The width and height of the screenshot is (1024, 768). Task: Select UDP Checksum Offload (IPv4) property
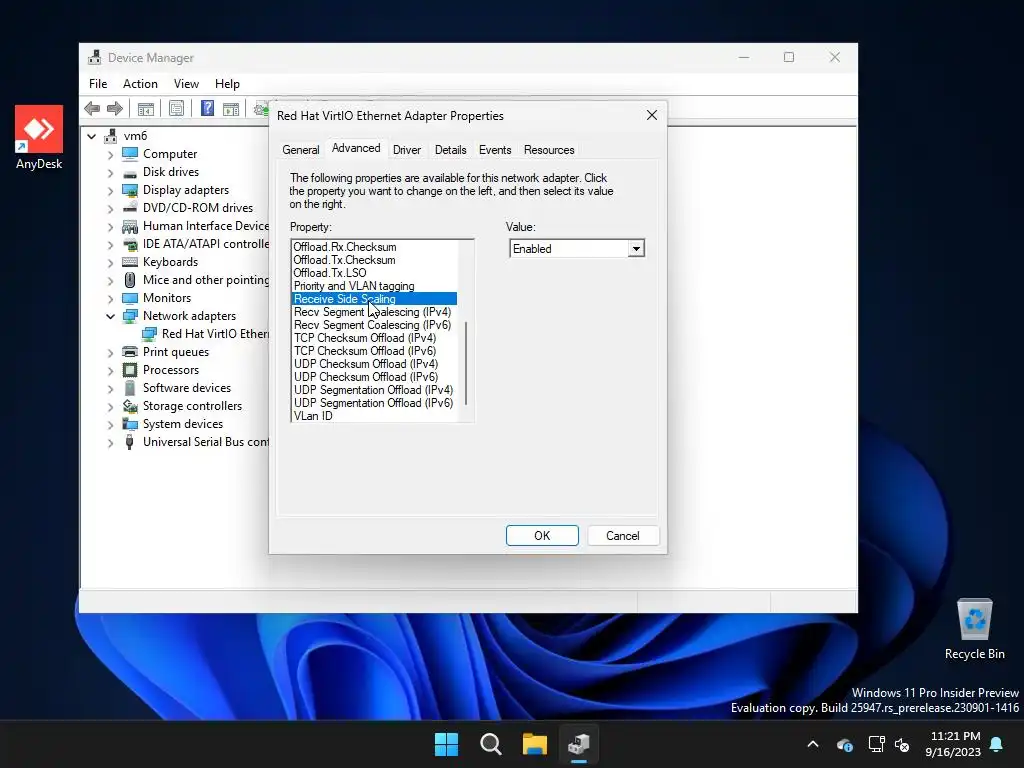coord(374,364)
